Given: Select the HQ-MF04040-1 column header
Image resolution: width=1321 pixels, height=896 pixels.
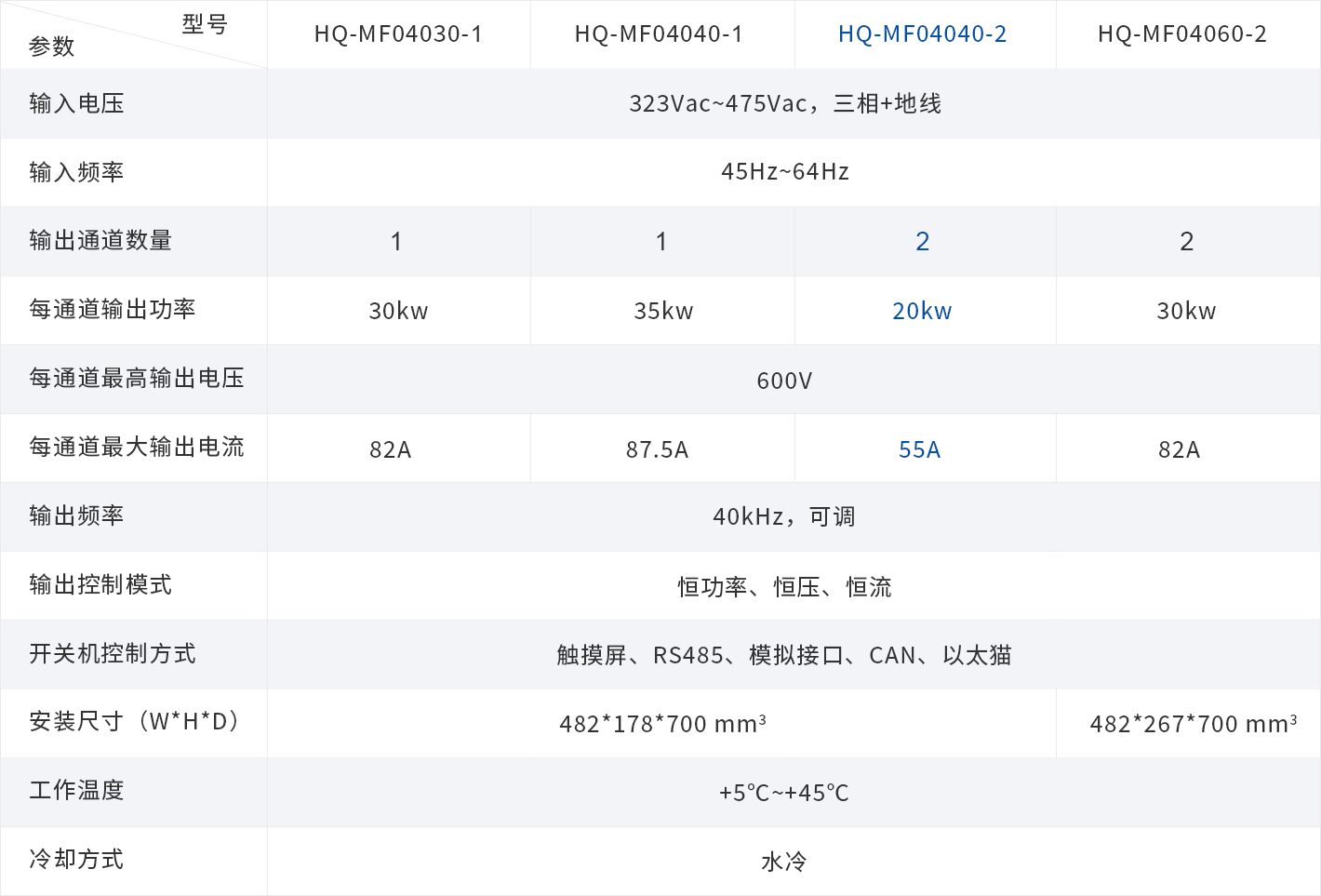Looking at the screenshot, I should pos(659,34).
